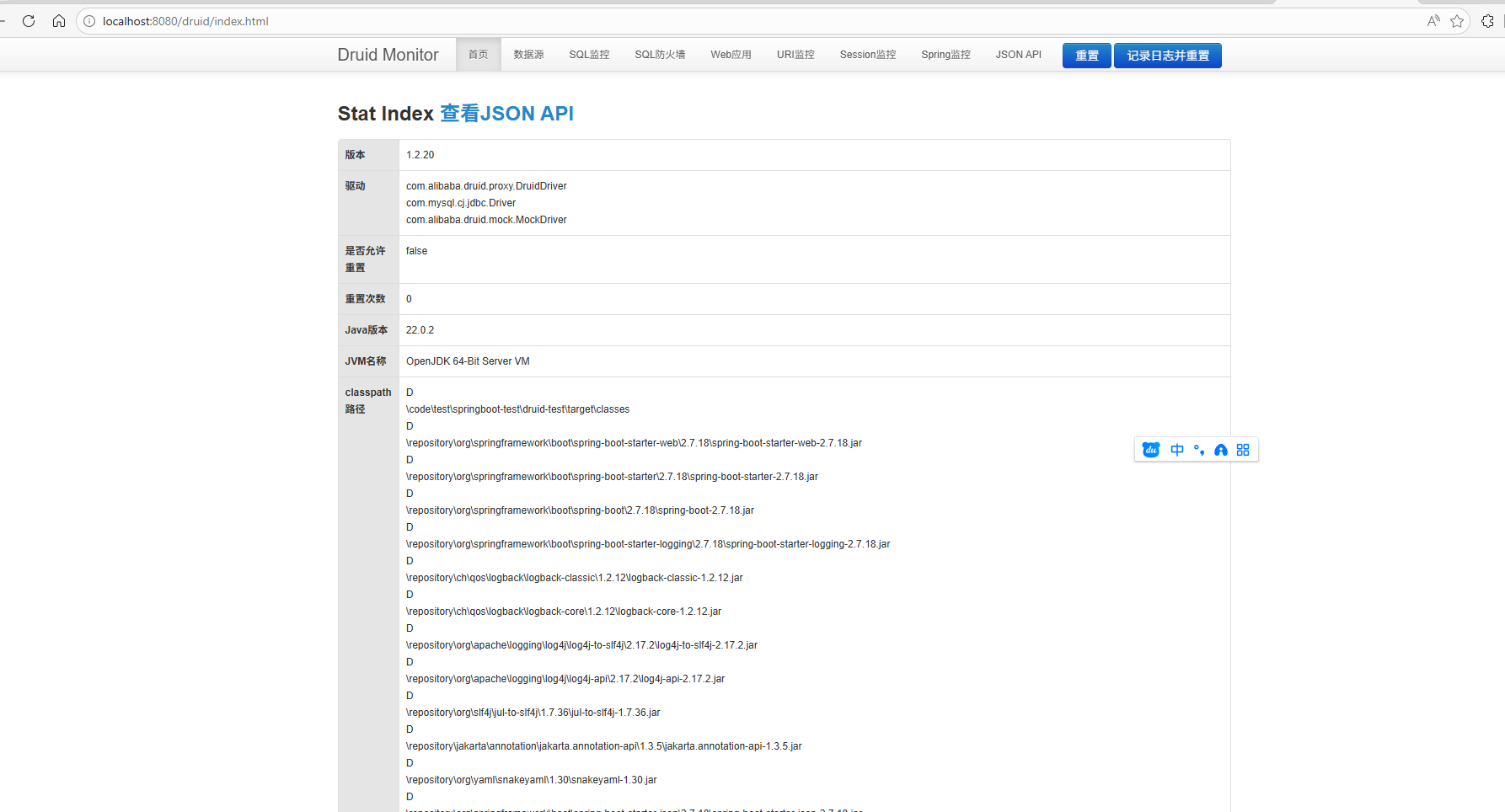1505x812 pixels.
Task: Select com.alibaba.druid.proxy.DruidDriver text
Action: pyautogui.click(x=486, y=186)
